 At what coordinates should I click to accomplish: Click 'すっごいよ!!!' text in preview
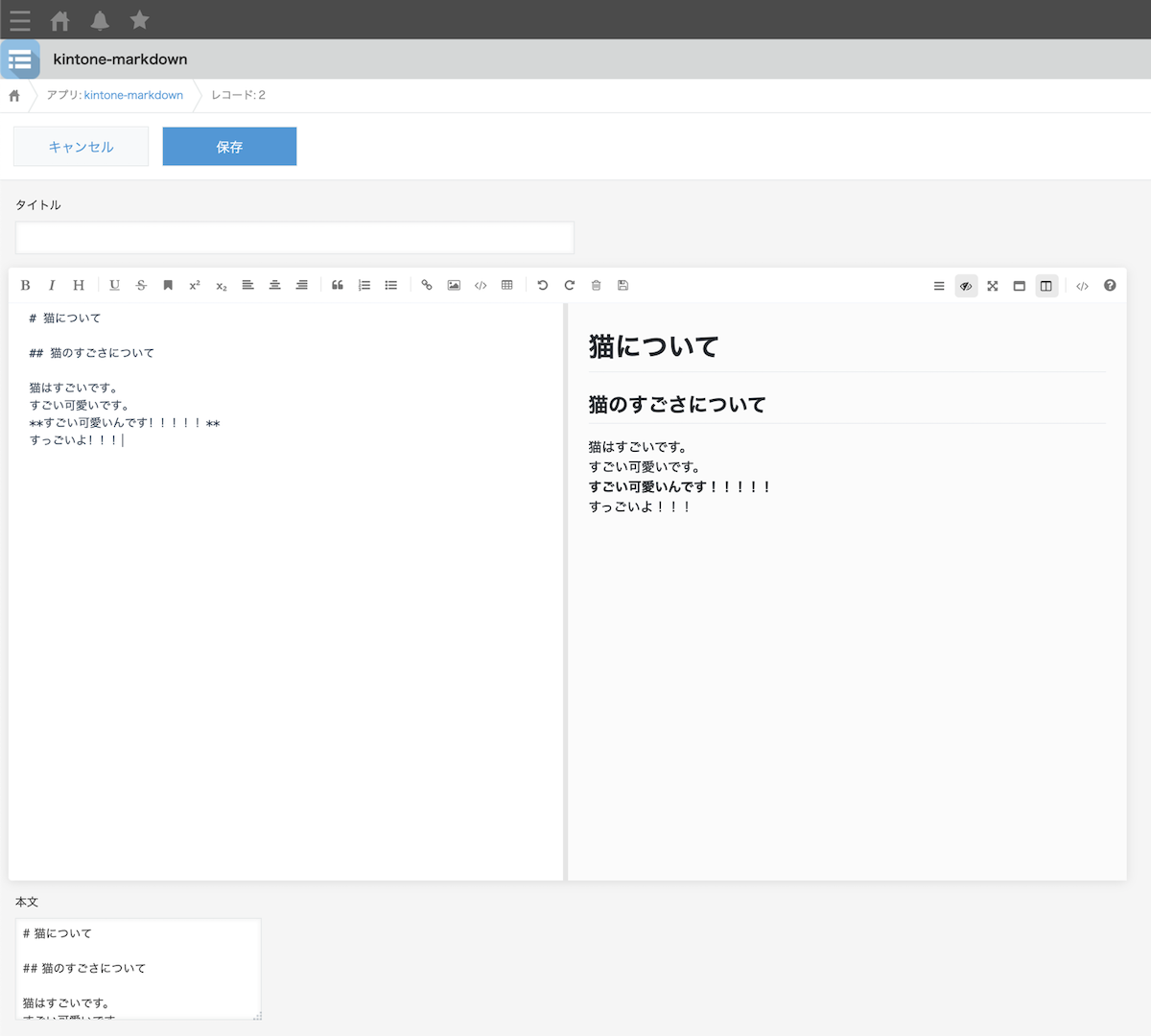click(x=640, y=506)
